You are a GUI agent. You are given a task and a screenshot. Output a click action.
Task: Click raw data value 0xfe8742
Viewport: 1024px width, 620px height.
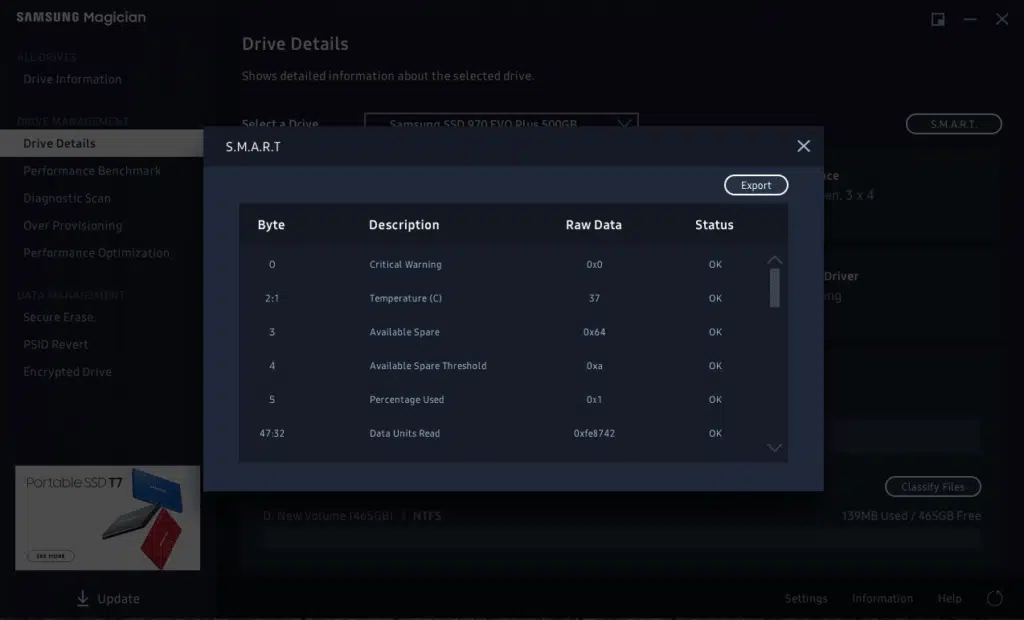(x=594, y=433)
